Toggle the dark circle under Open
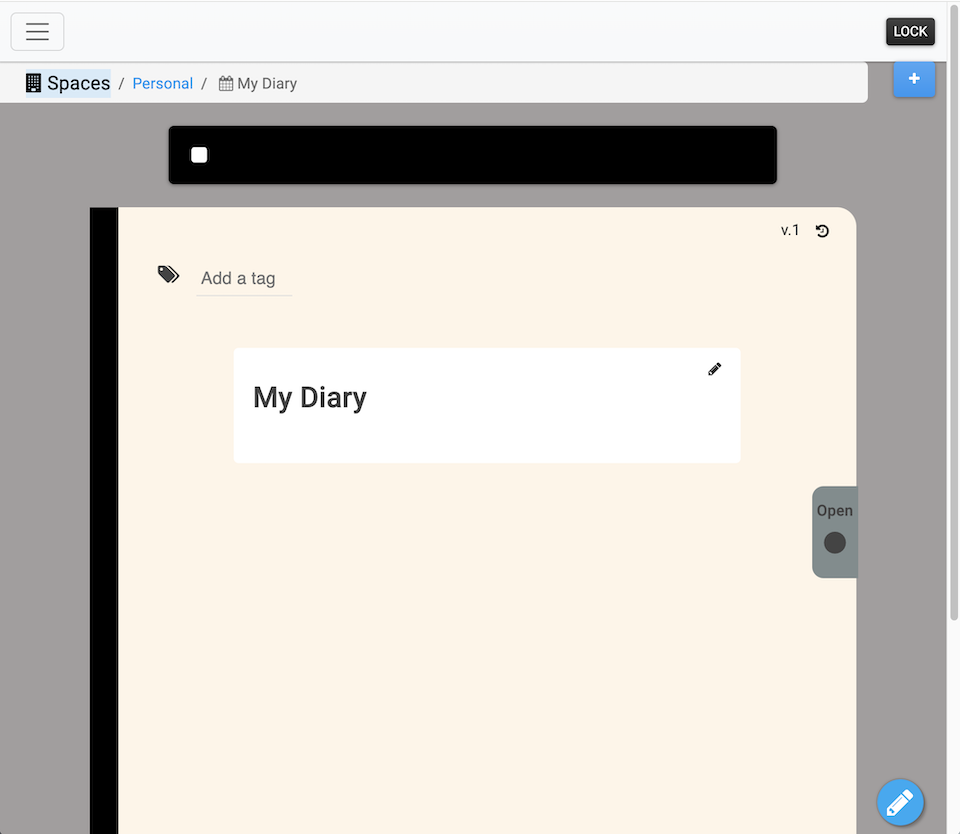Screen dimensions: 960x834 pos(834,543)
